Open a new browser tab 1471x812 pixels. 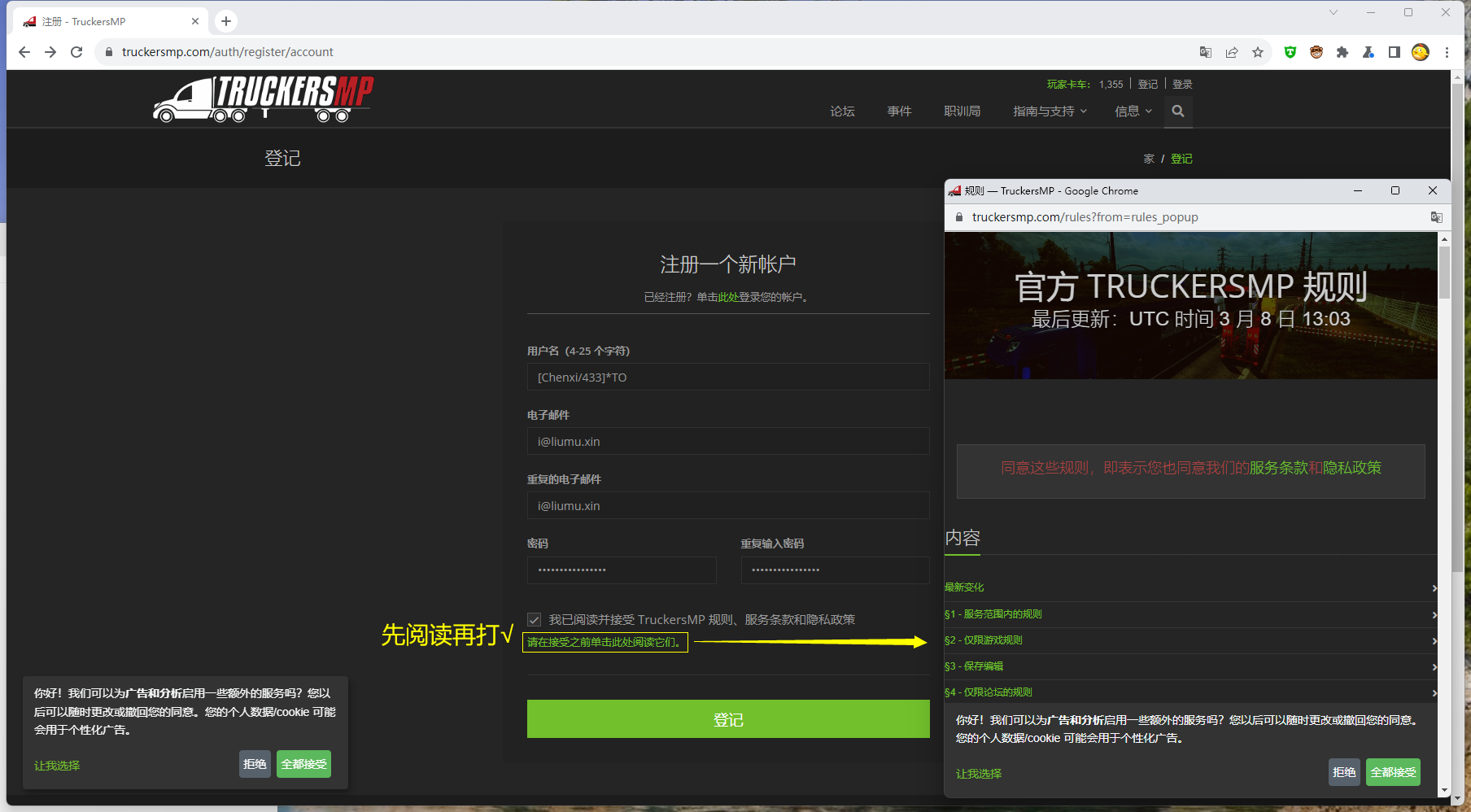point(226,21)
